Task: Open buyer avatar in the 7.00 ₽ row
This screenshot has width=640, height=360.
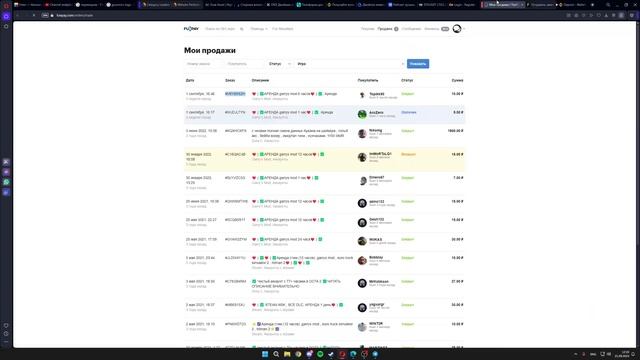Action: (362, 181)
